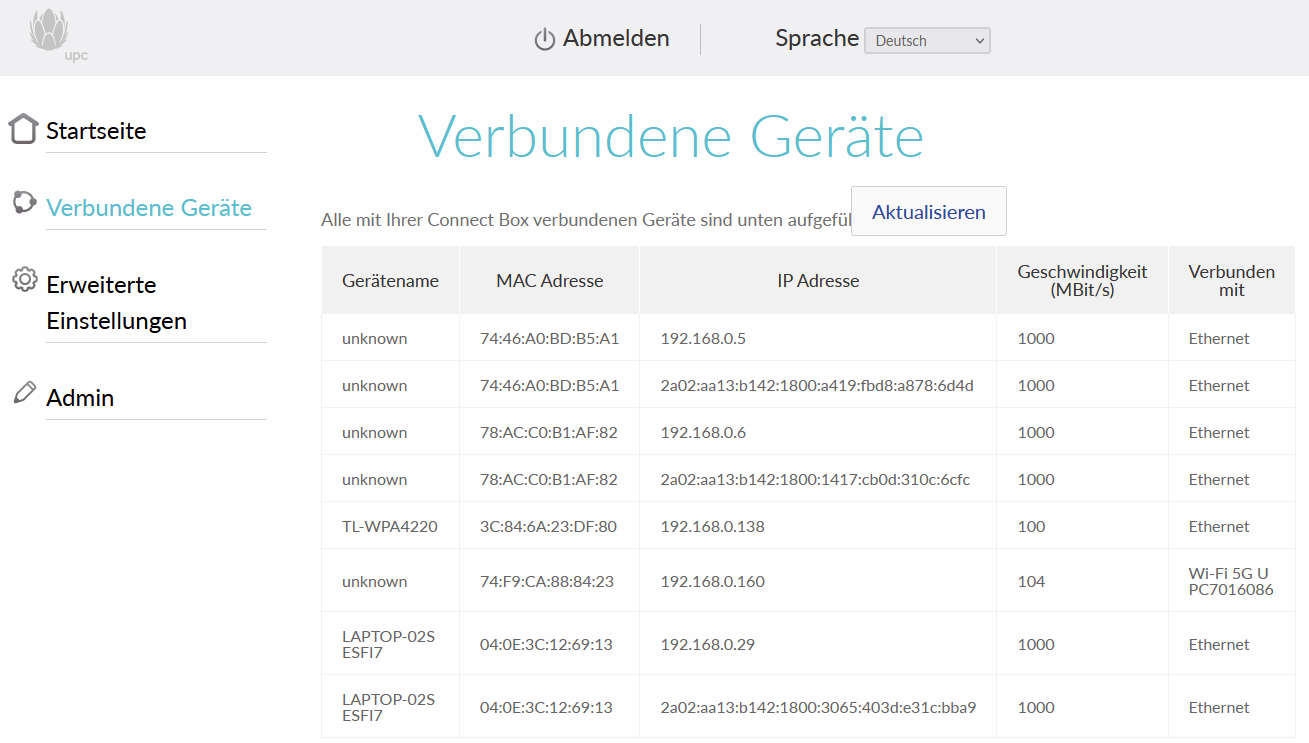Click the house icon for Startseite
1309x743 pixels.
(x=23, y=129)
